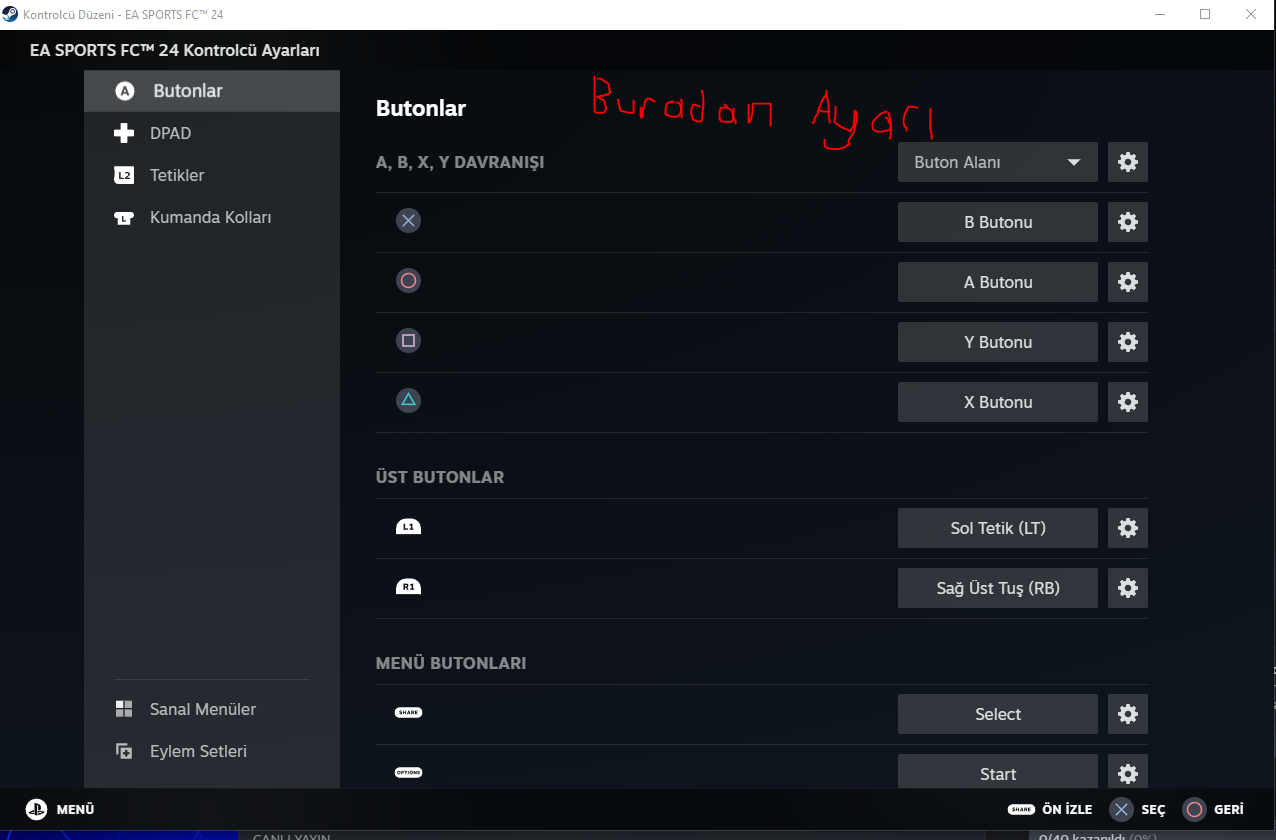This screenshot has width=1276, height=840.
Task: Click the EA SPORTS FC 24 Kontrolcü Ayarları title
Action: click(175, 50)
